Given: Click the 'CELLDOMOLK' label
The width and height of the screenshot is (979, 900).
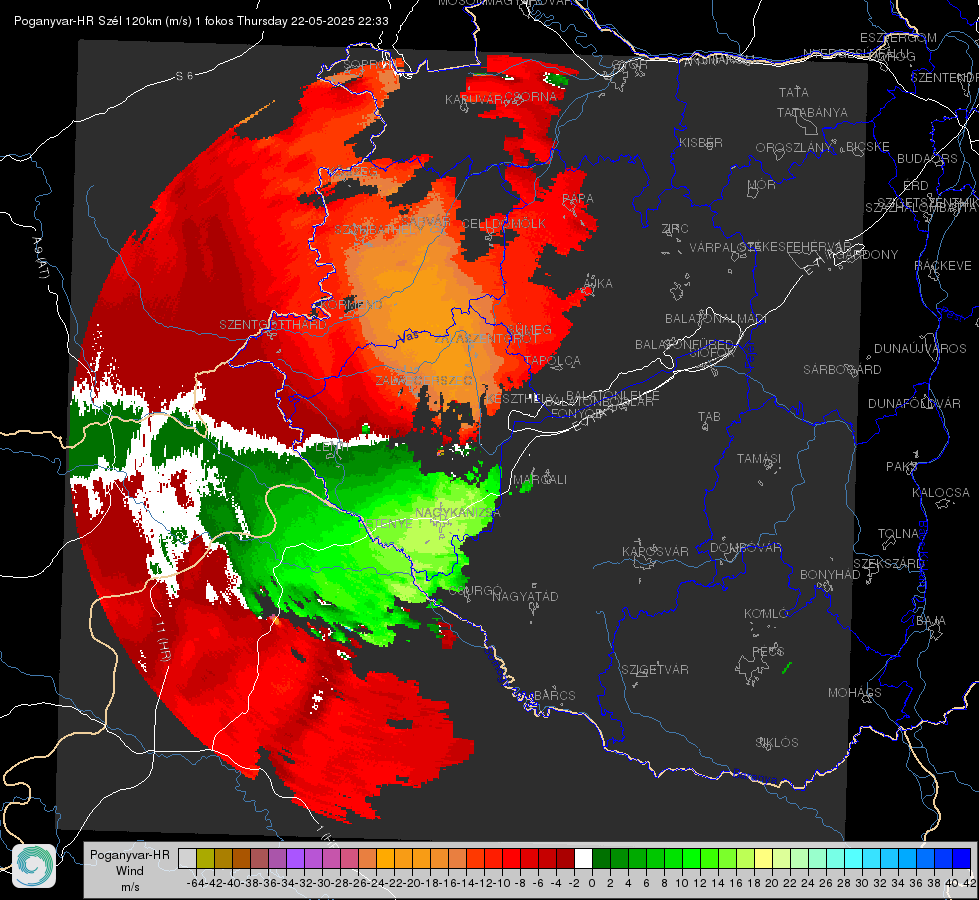Looking at the screenshot, I should click(x=503, y=224).
